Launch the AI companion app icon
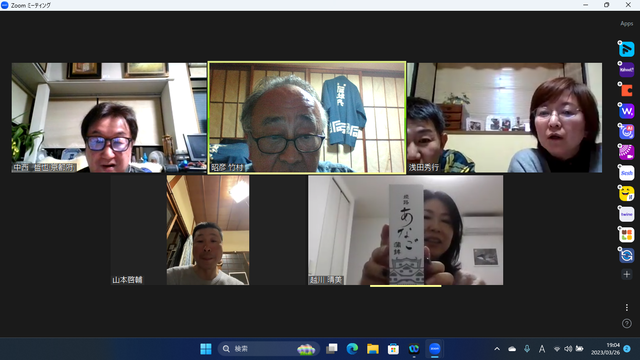Image resolution: width=640 pixels, height=360 pixels. pos(627,132)
